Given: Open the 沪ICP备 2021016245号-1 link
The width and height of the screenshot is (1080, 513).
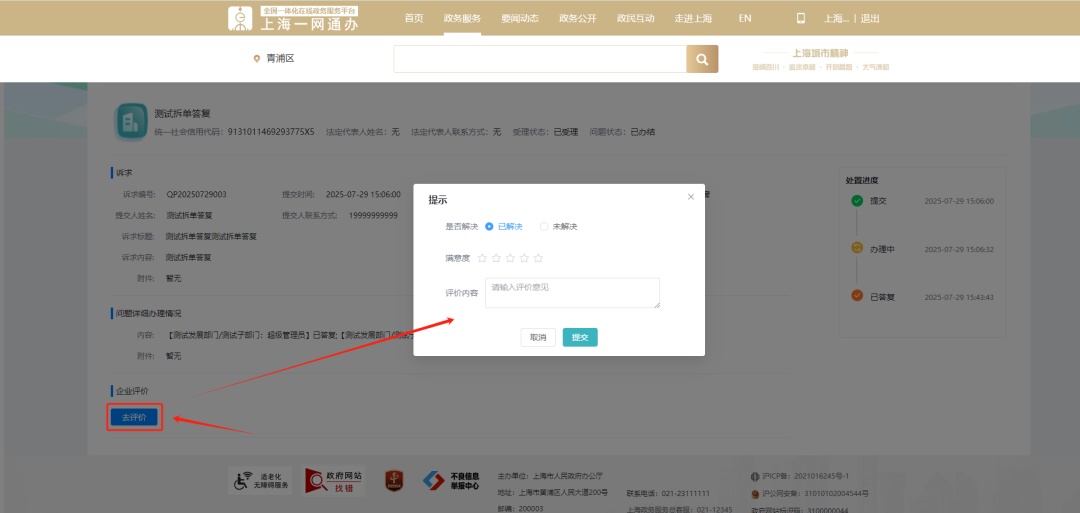Looking at the screenshot, I should point(805,476).
